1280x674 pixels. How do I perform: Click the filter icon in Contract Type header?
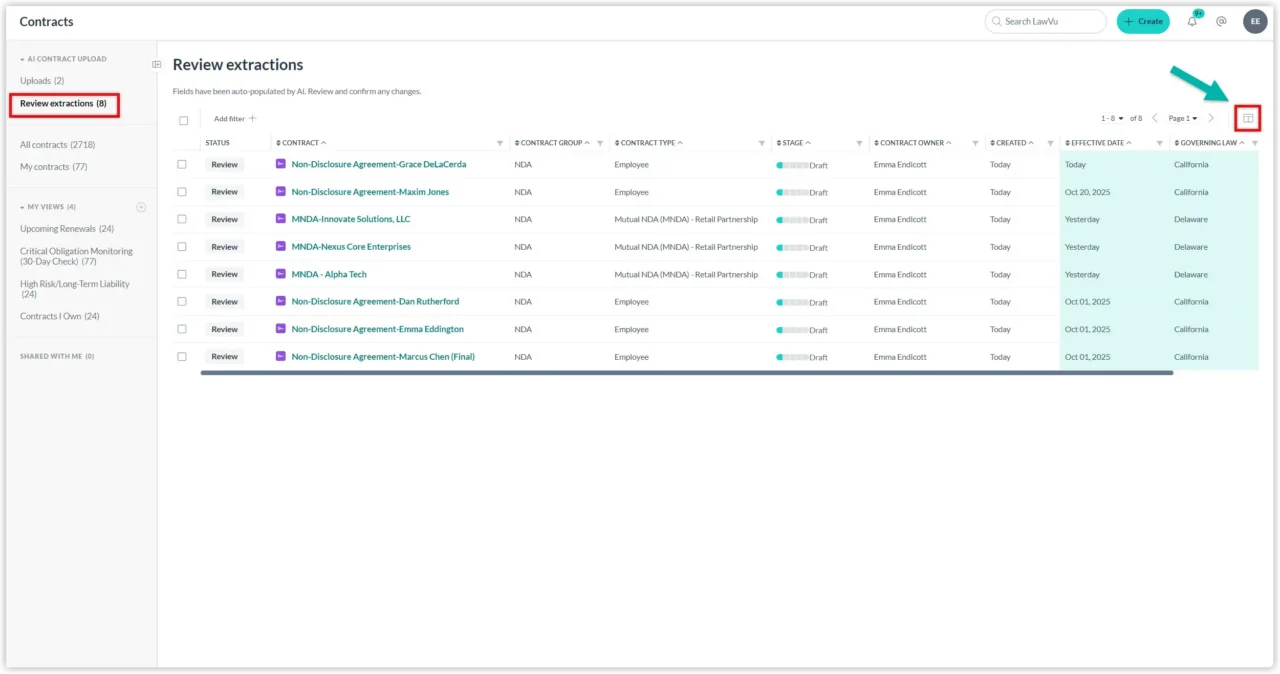click(762, 143)
